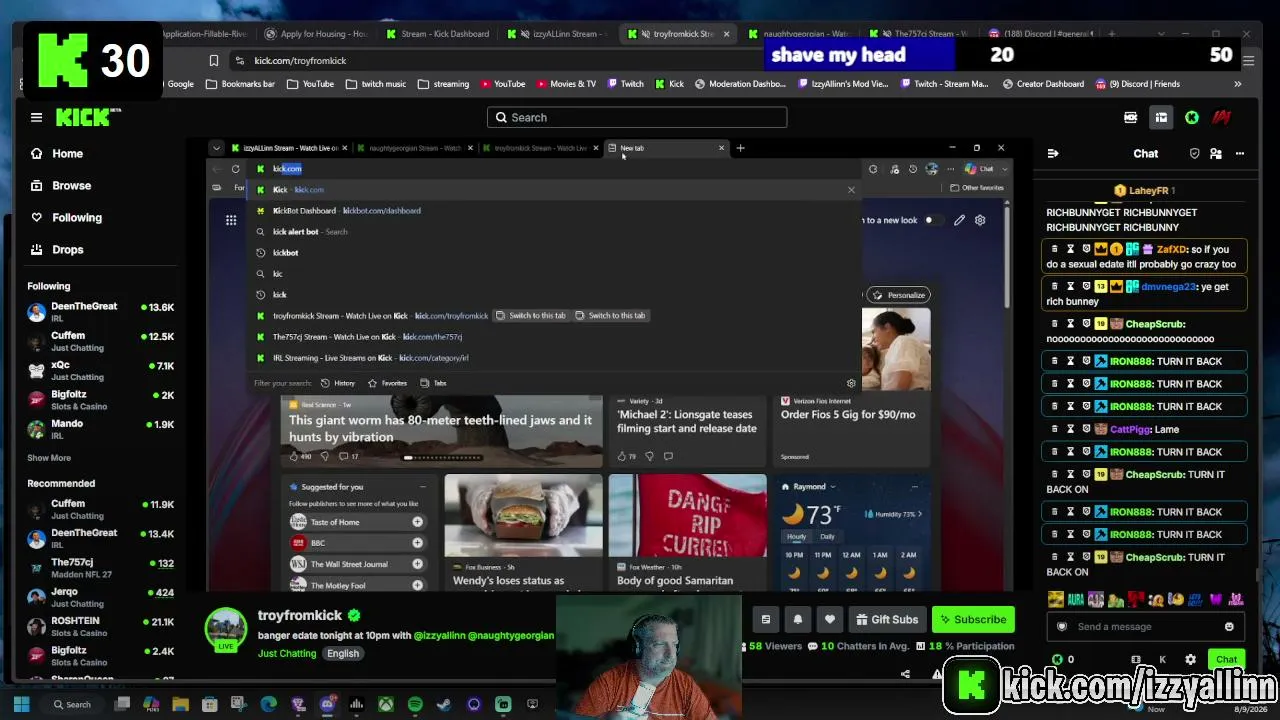Click the MDX icon in Kick header
This screenshot has width=1280, height=720.
tap(1131, 117)
